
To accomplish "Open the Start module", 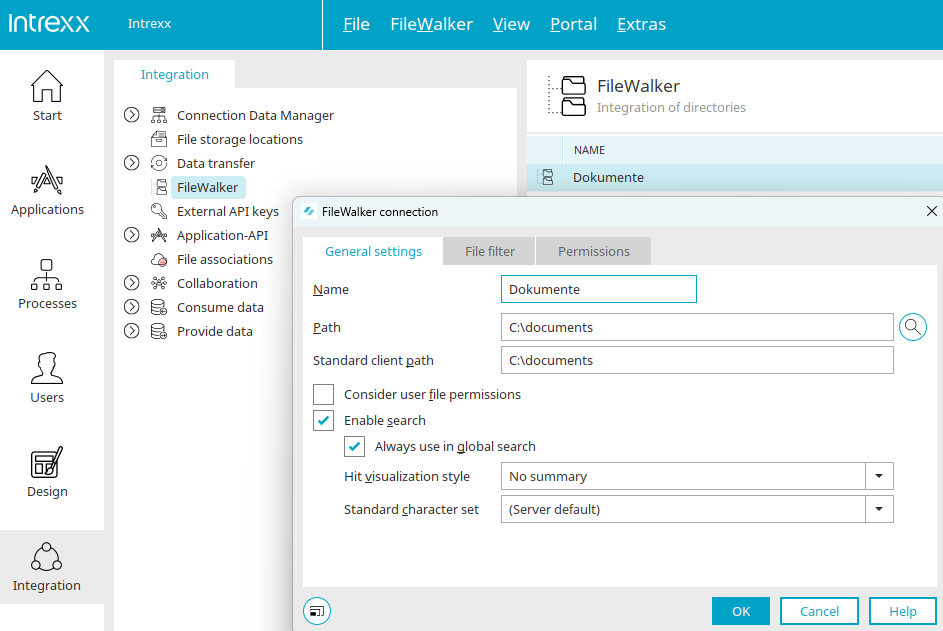I will tap(47, 96).
